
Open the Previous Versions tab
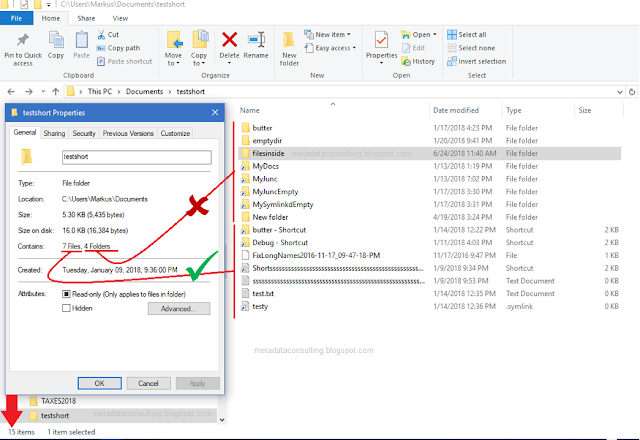point(128,133)
